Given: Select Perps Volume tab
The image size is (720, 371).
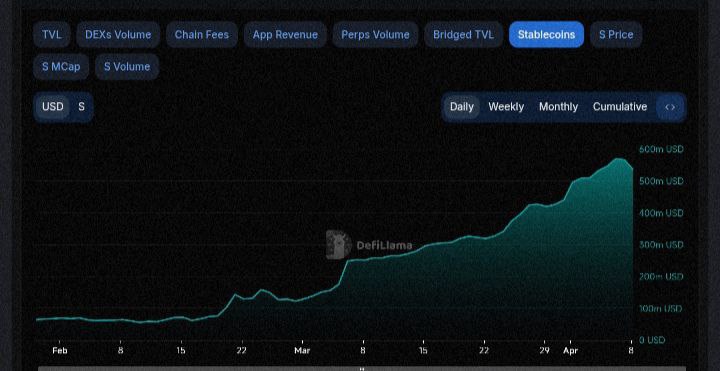Looking at the screenshot, I should (375, 34).
